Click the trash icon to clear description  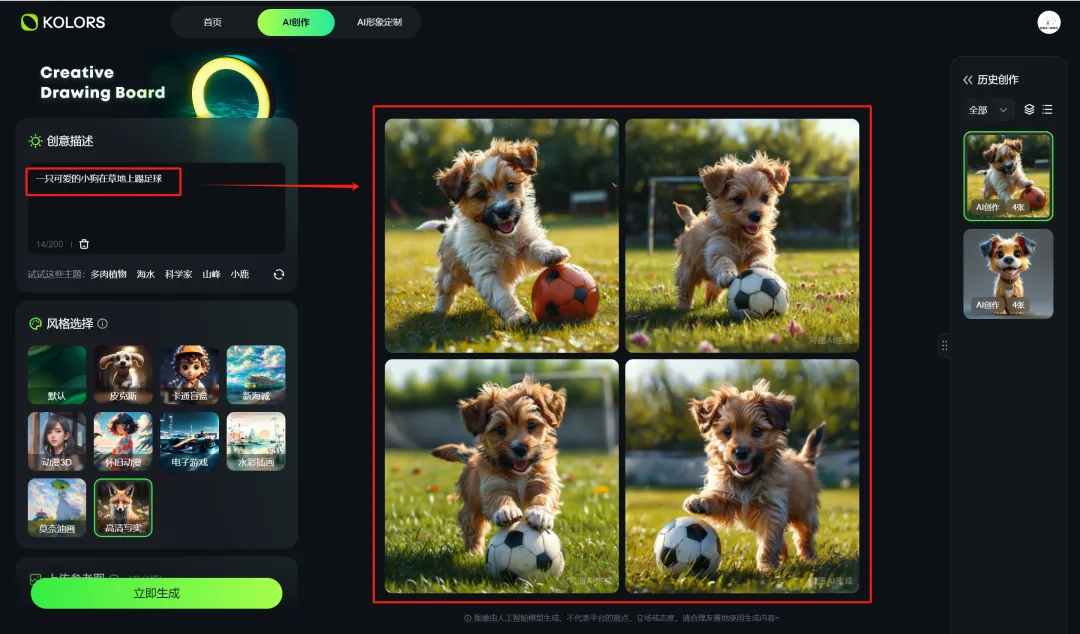(84, 244)
